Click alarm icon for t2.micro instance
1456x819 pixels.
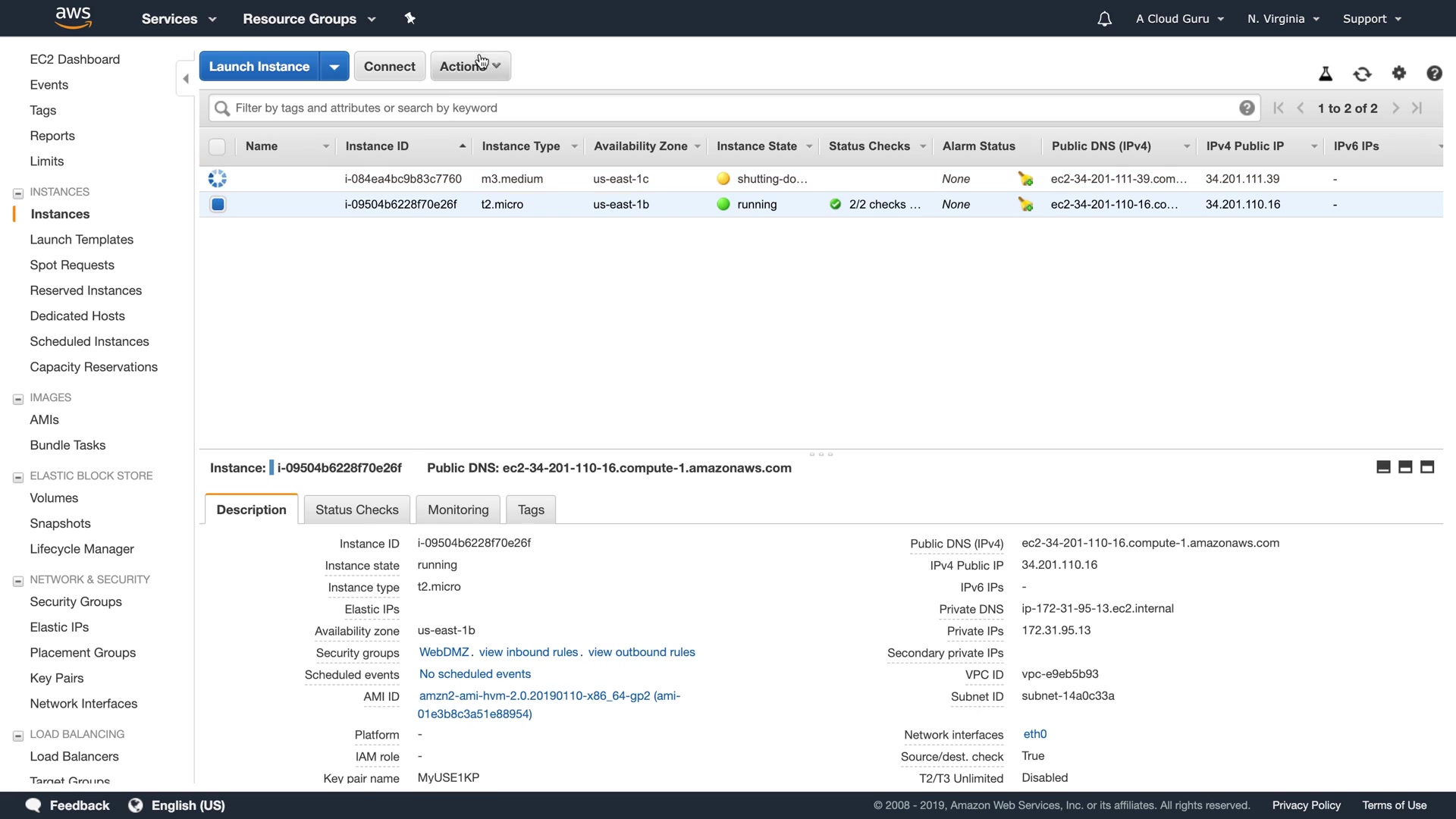tap(1025, 204)
